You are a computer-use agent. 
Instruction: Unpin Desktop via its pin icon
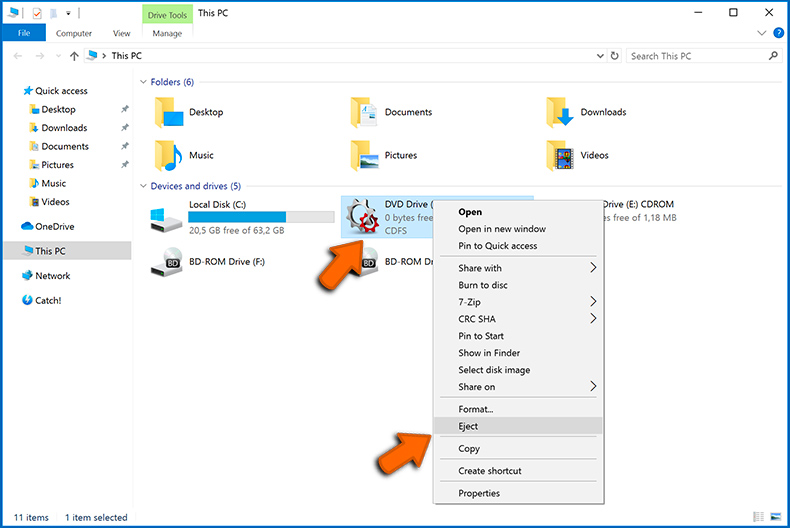pos(125,109)
